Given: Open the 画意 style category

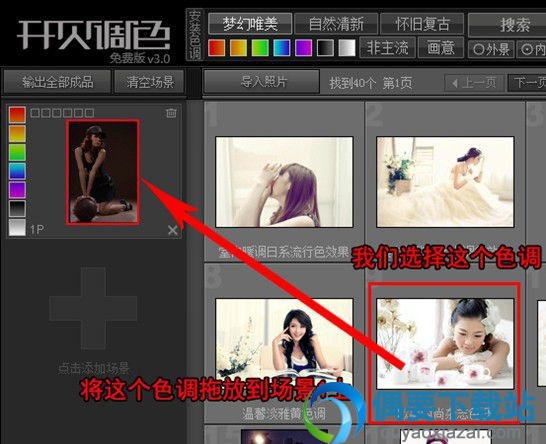Looking at the screenshot, I should point(441,47).
